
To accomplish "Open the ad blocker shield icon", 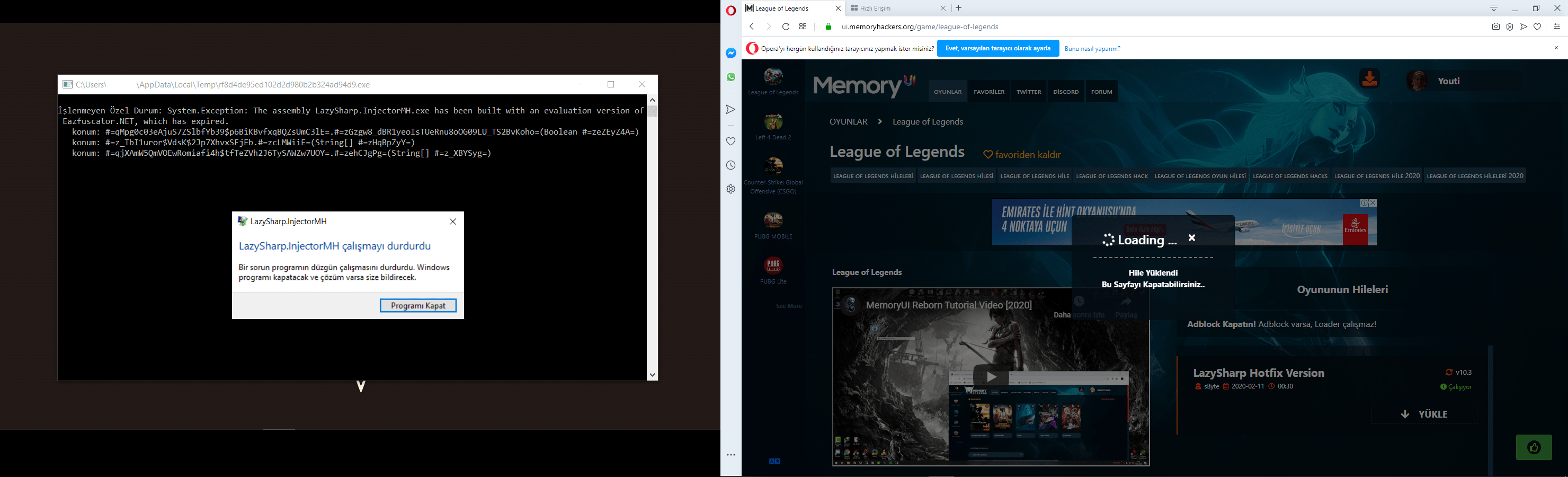I will [1510, 27].
